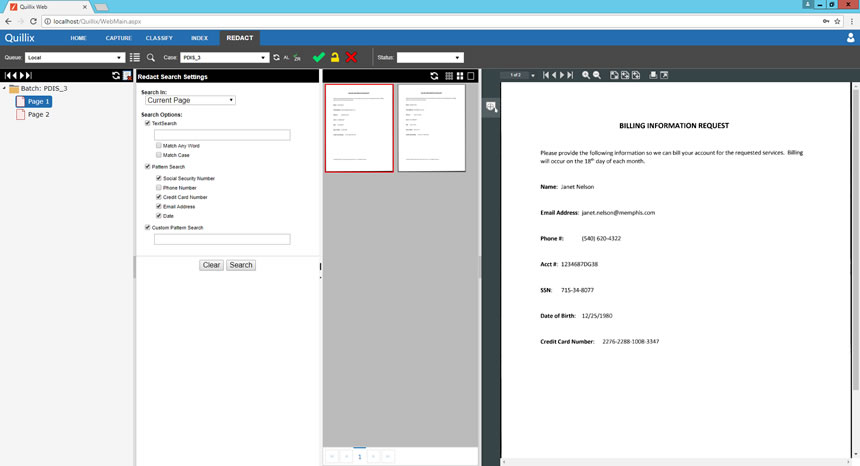Viewport: 860px width, 466px height.
Task: Select Page 2 in the batch tree
Action: pyautogui.click(x=38, y=115)
